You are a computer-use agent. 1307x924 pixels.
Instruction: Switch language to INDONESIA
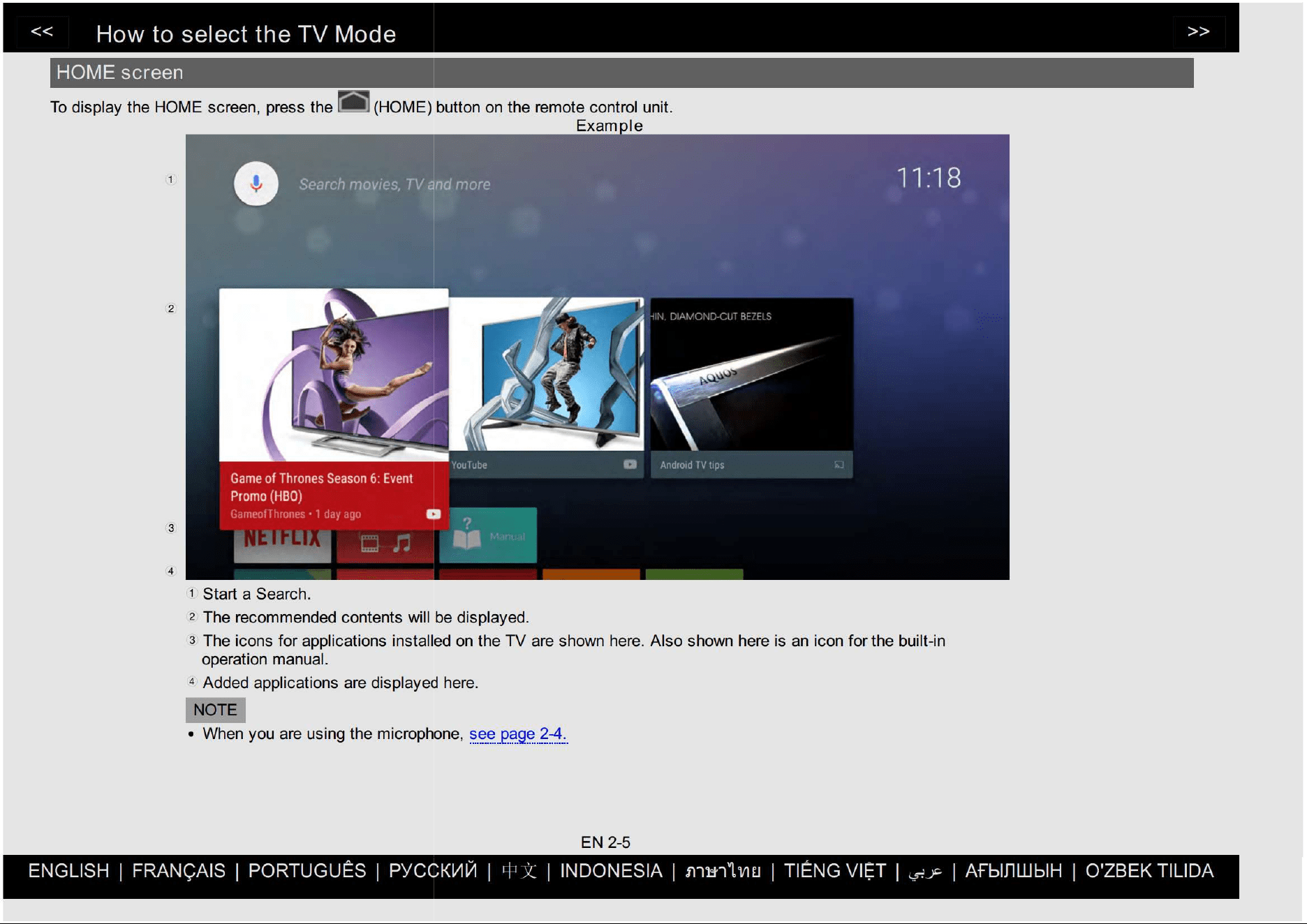pyautogui.click(x=611, y=871)
